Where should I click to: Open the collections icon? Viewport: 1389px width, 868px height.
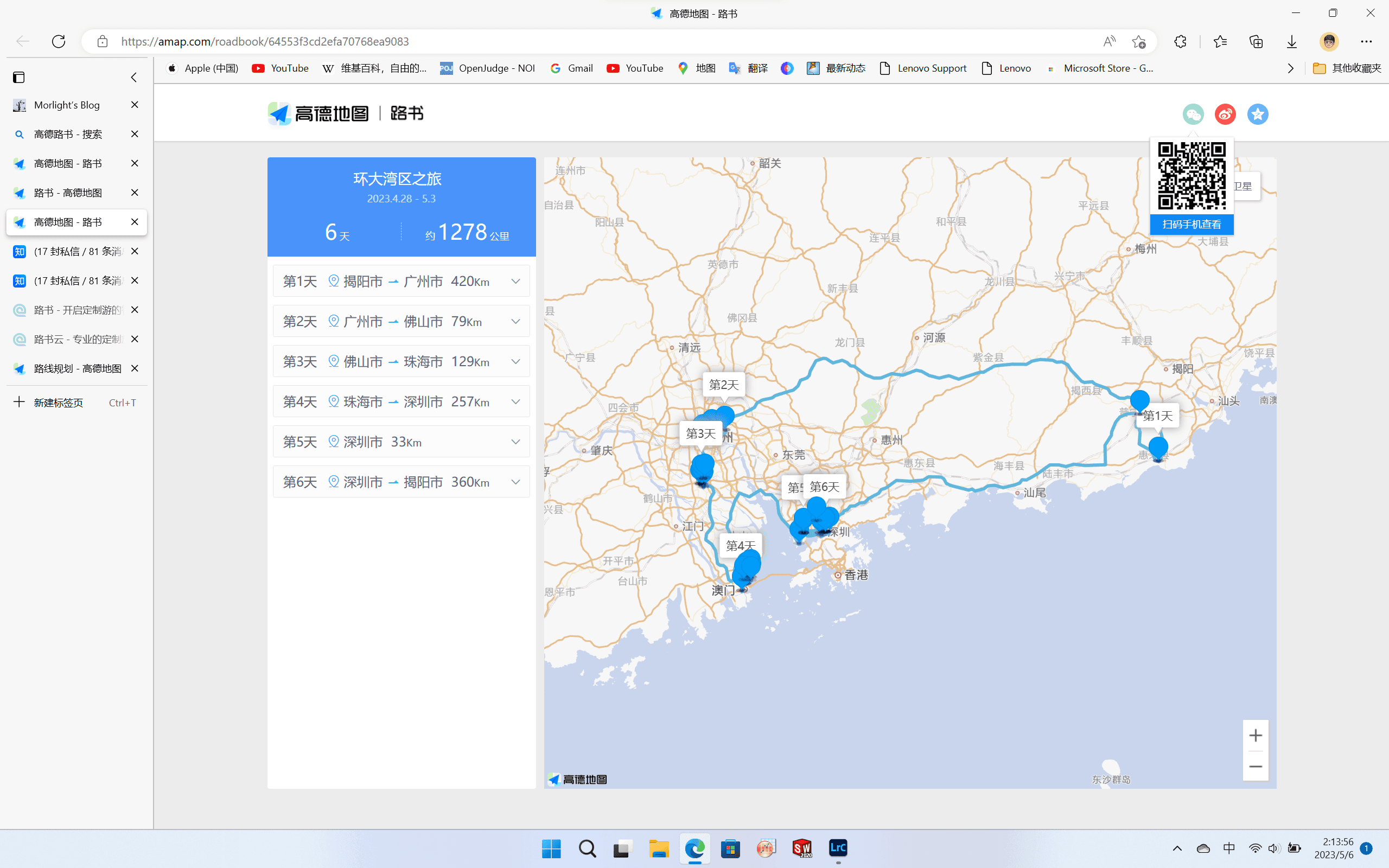[x=1256, y=41]
